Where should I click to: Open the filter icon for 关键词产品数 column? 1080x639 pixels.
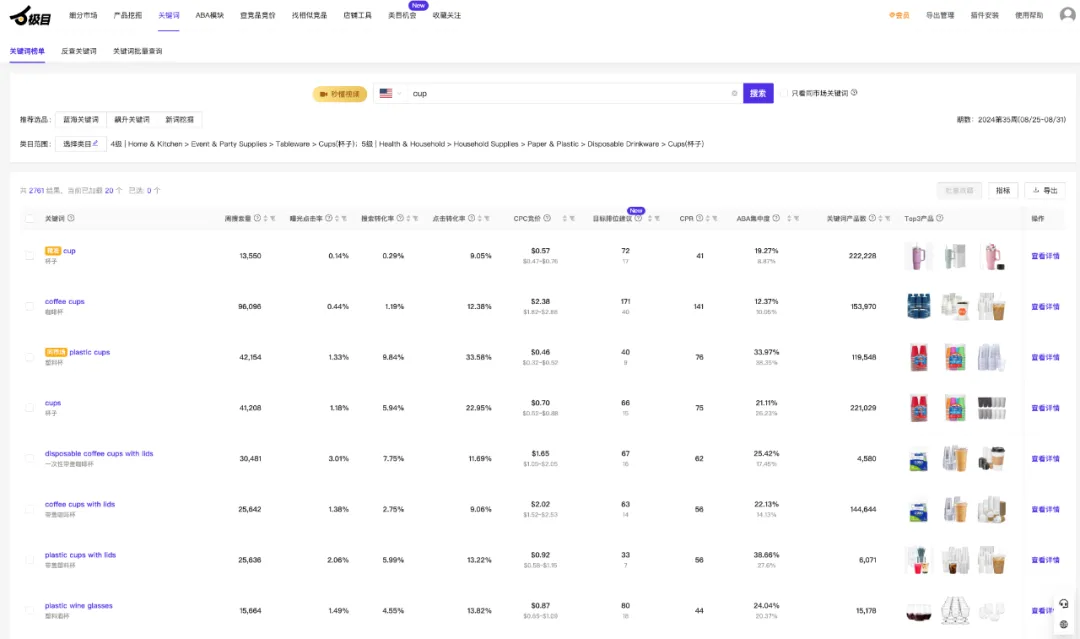tap(887, 218)
